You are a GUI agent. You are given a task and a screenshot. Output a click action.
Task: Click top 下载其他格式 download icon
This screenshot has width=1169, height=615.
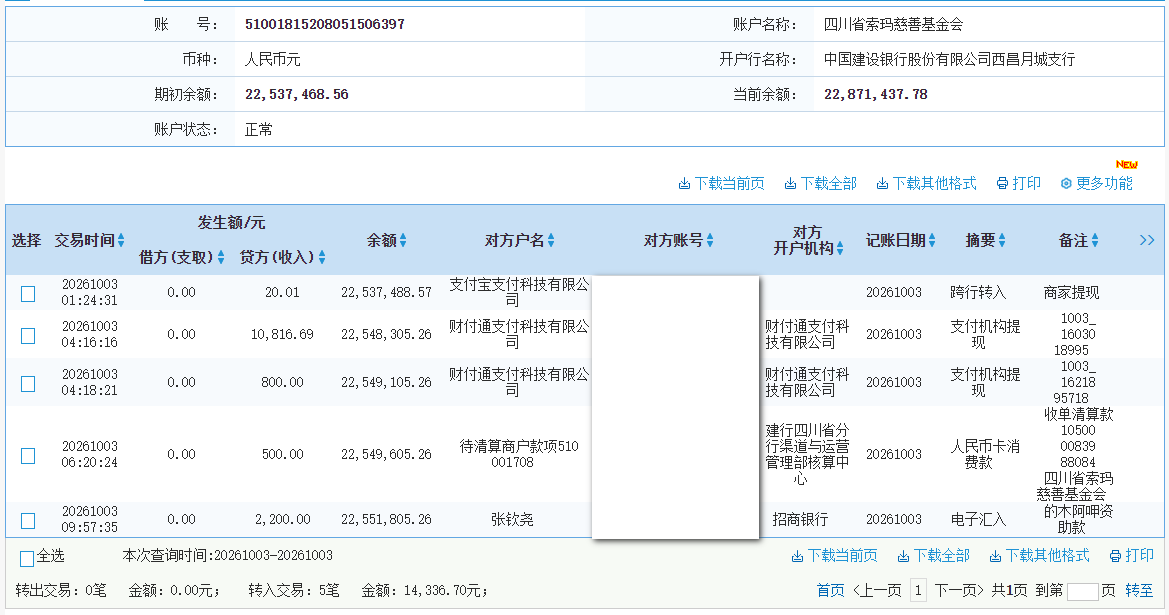[x=882, y=183]
